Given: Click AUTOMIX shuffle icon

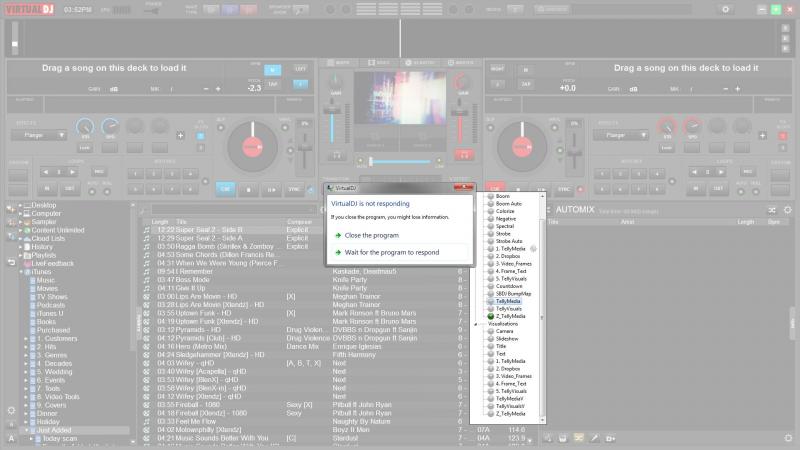Looking at the screenshot, I should click(x=772, y=210).
